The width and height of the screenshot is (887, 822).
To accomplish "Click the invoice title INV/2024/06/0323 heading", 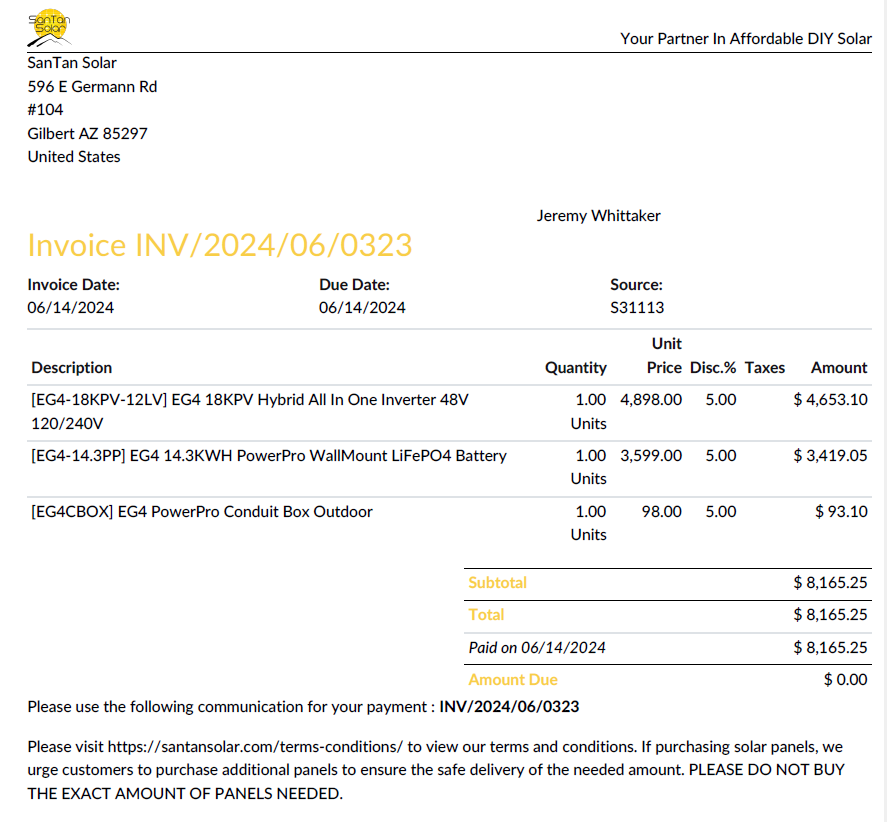I will click(219, 245).
